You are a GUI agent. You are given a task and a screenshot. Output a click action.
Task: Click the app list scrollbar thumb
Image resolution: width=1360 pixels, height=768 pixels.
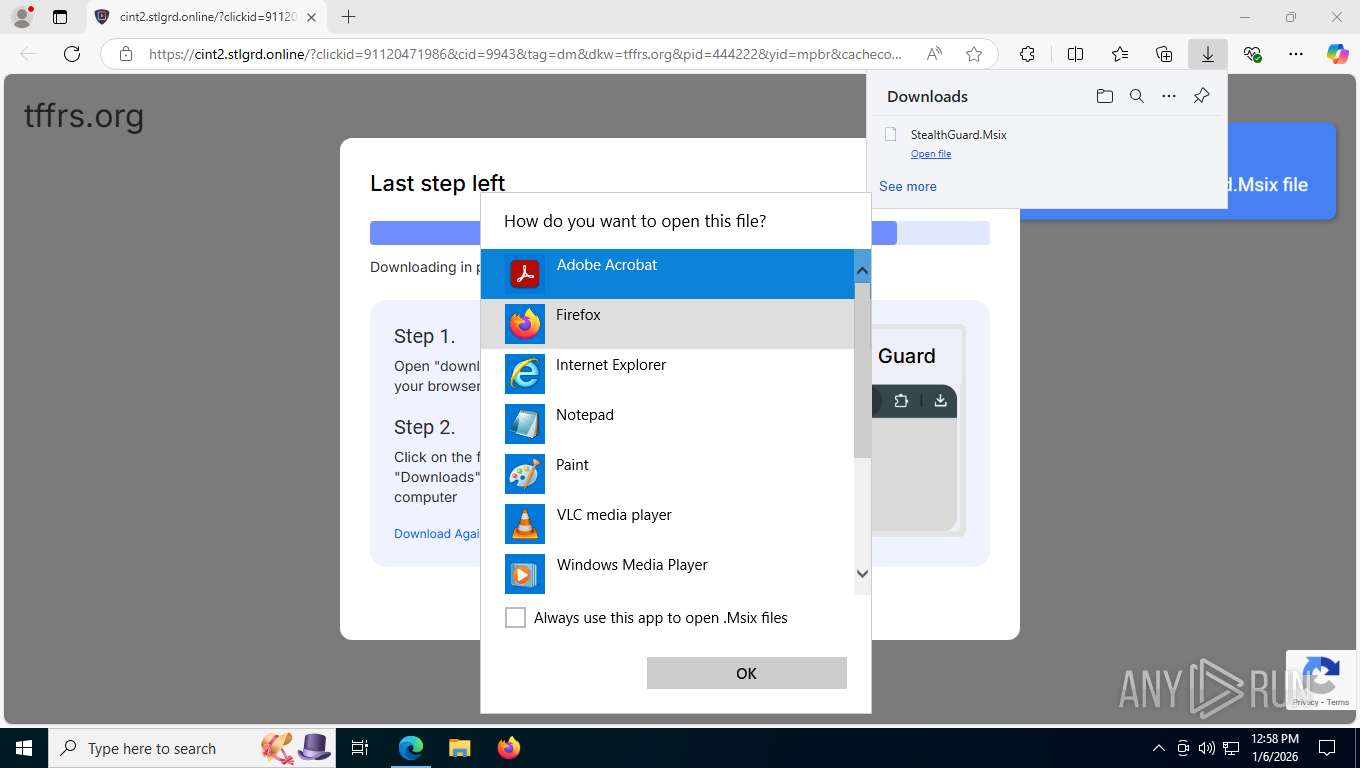[x=862, y=370]
